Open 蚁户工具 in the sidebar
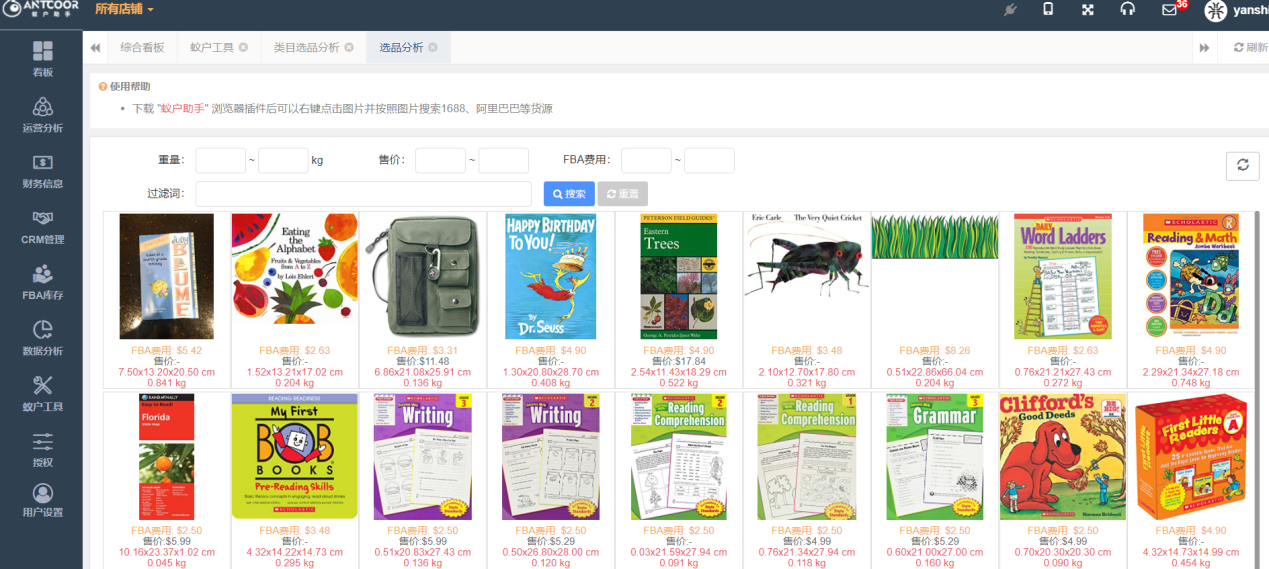This screenshot has width=1269, height=569. (42, 395)
